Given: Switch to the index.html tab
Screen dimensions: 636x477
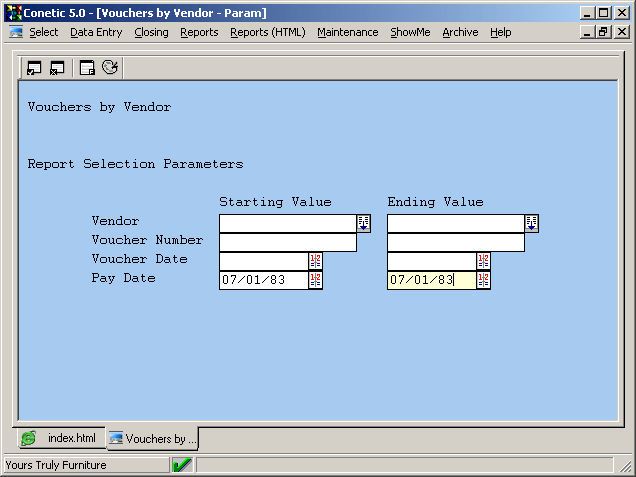Looking at the screenshot, I should (61, 439).
